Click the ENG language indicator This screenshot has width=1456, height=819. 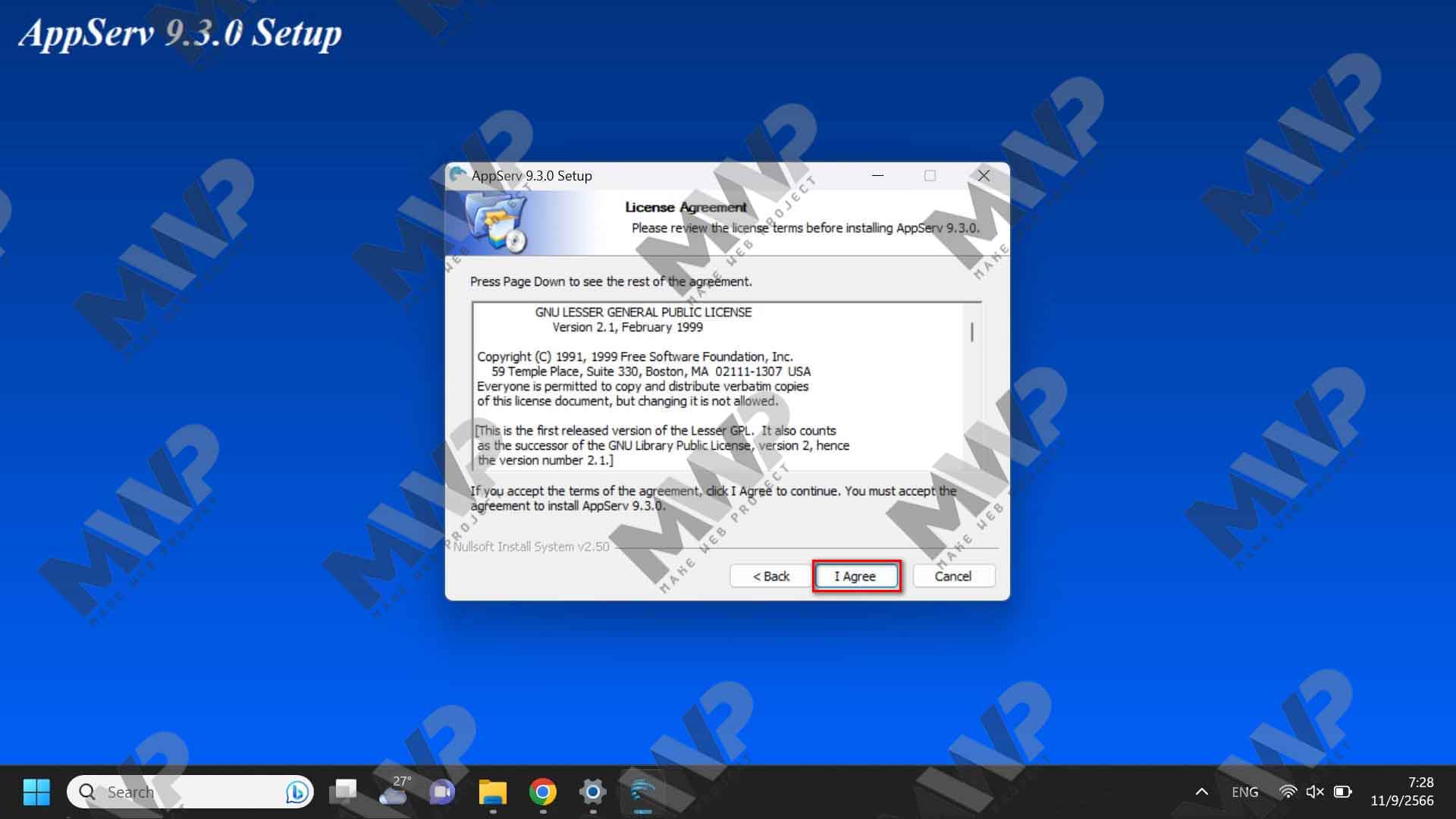[x=1245, y=792]
